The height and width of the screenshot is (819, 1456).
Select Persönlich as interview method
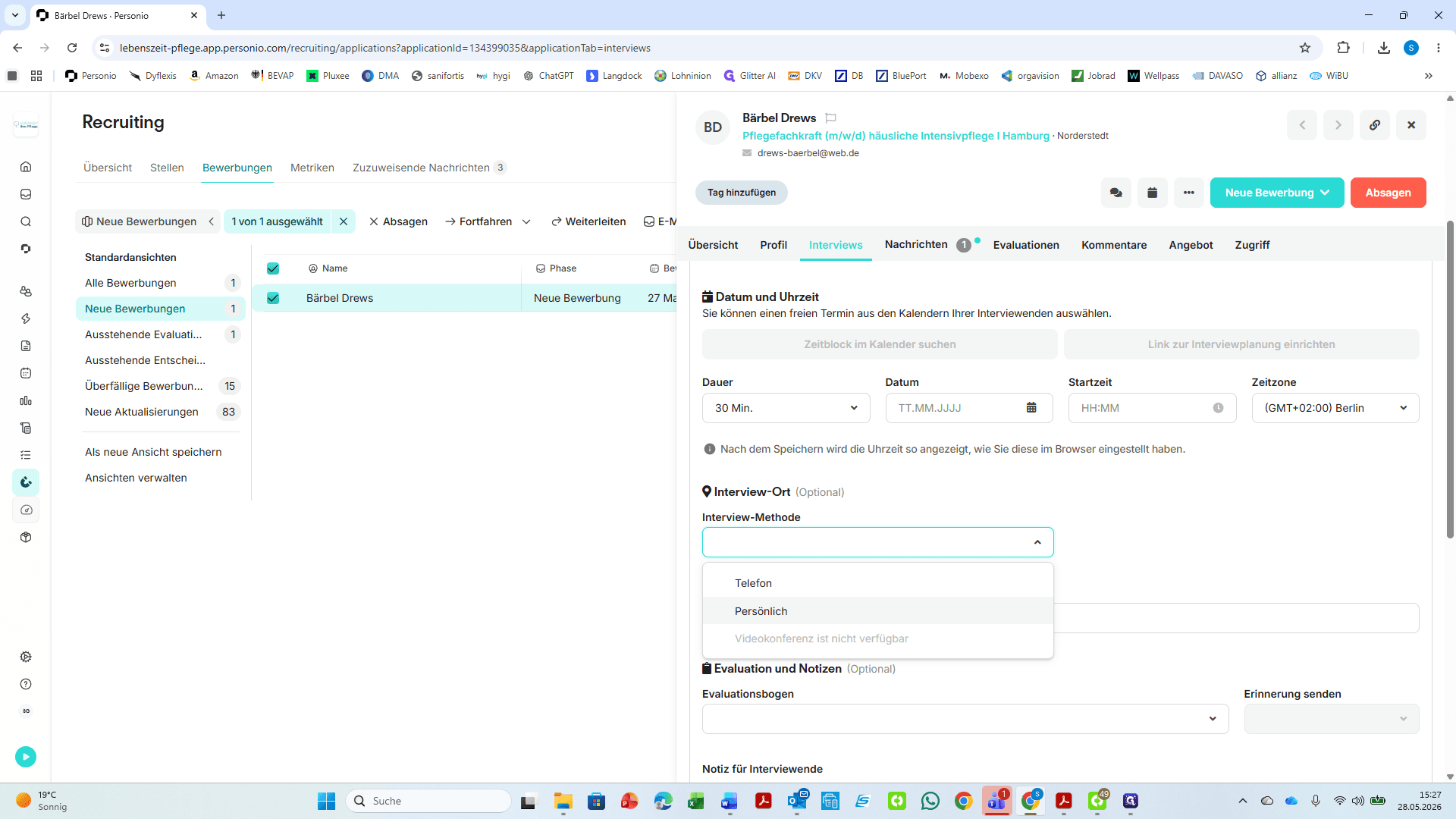tap(878, 611)
